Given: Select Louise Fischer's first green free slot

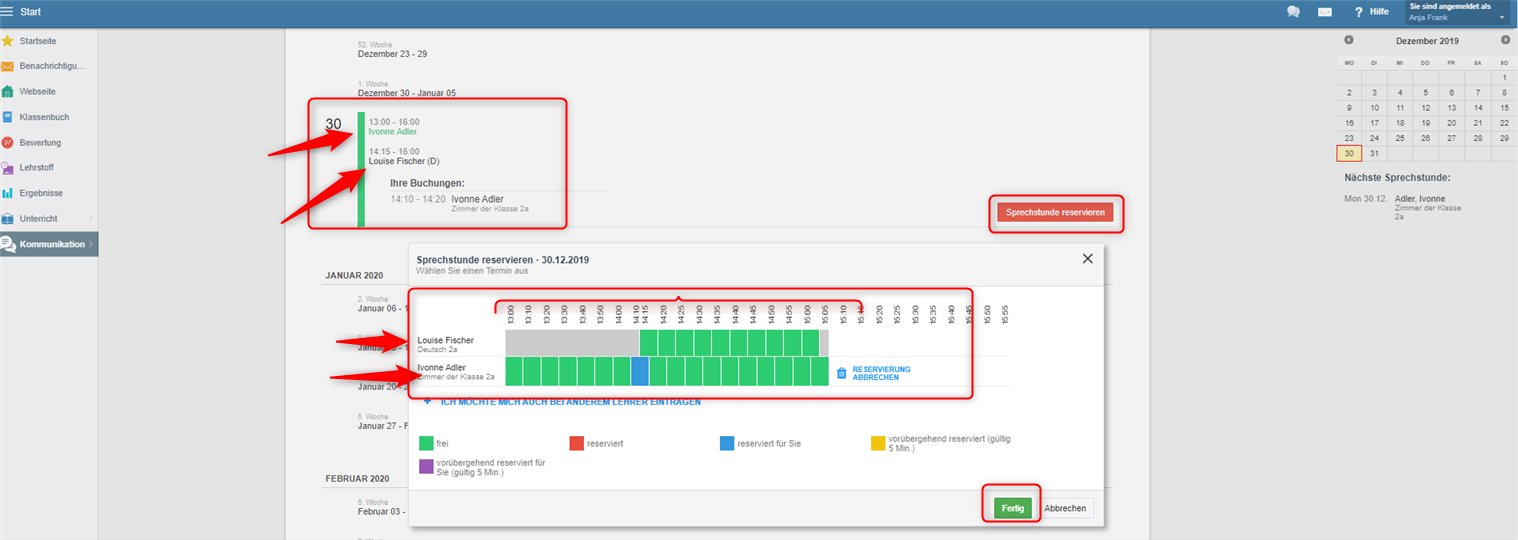Looking at the screenshot, I should click(648, 343).
